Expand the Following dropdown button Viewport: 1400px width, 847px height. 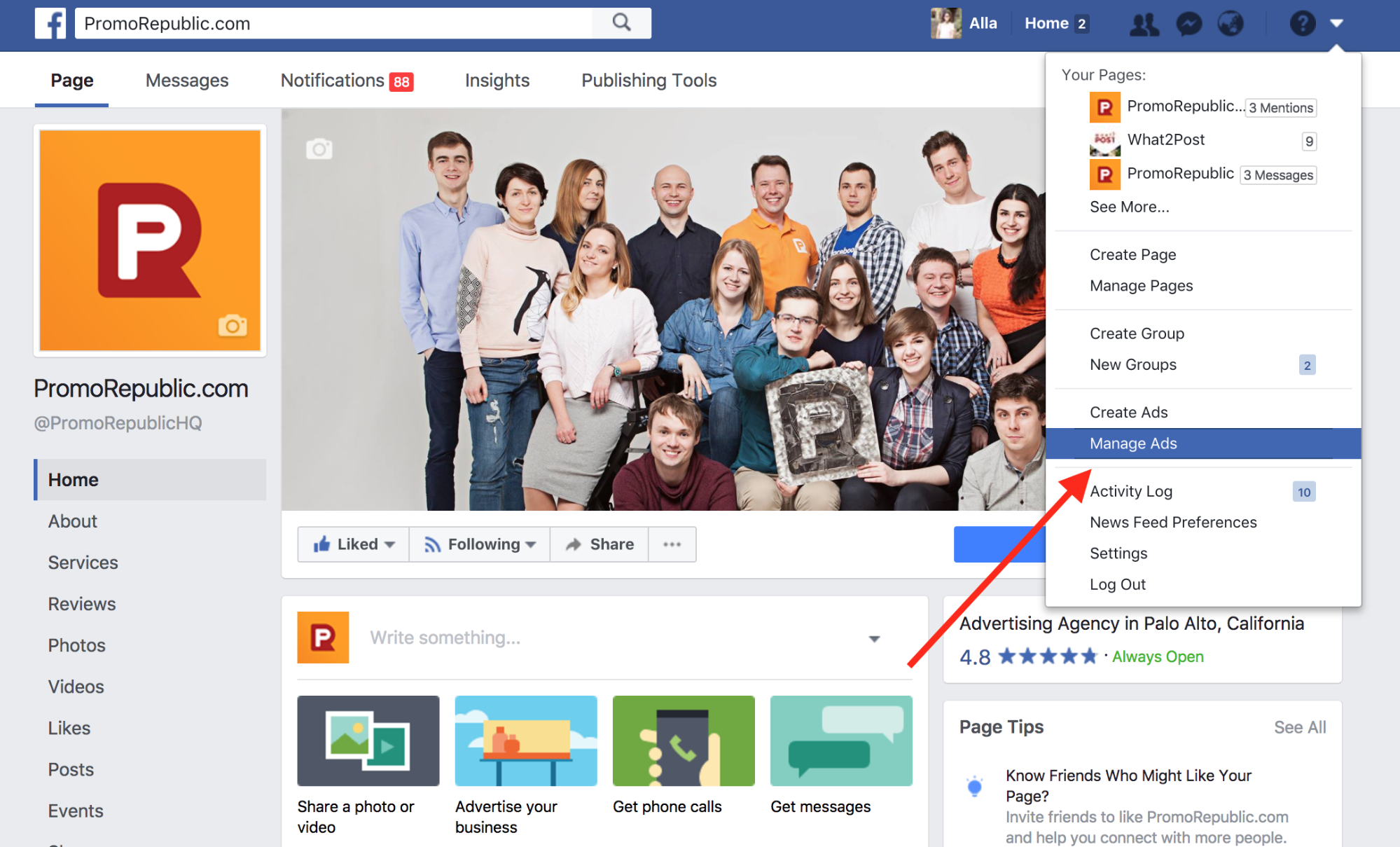(480, 544)
